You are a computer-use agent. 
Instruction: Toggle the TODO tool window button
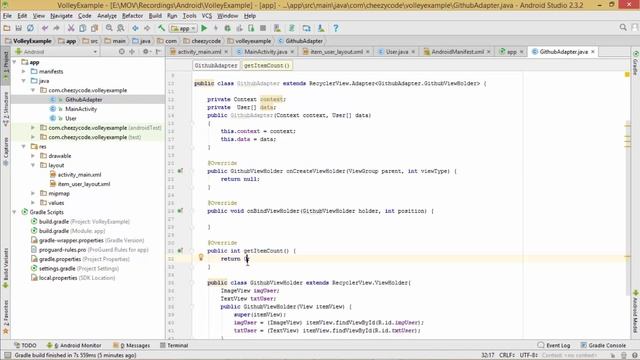tap(25, 345)
